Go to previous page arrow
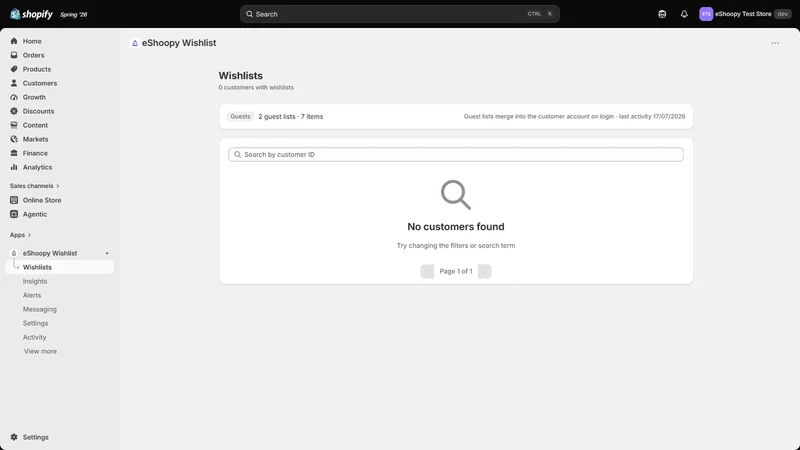Image resolution: width=800 pixels, height=450 pixels. [427, 271]
